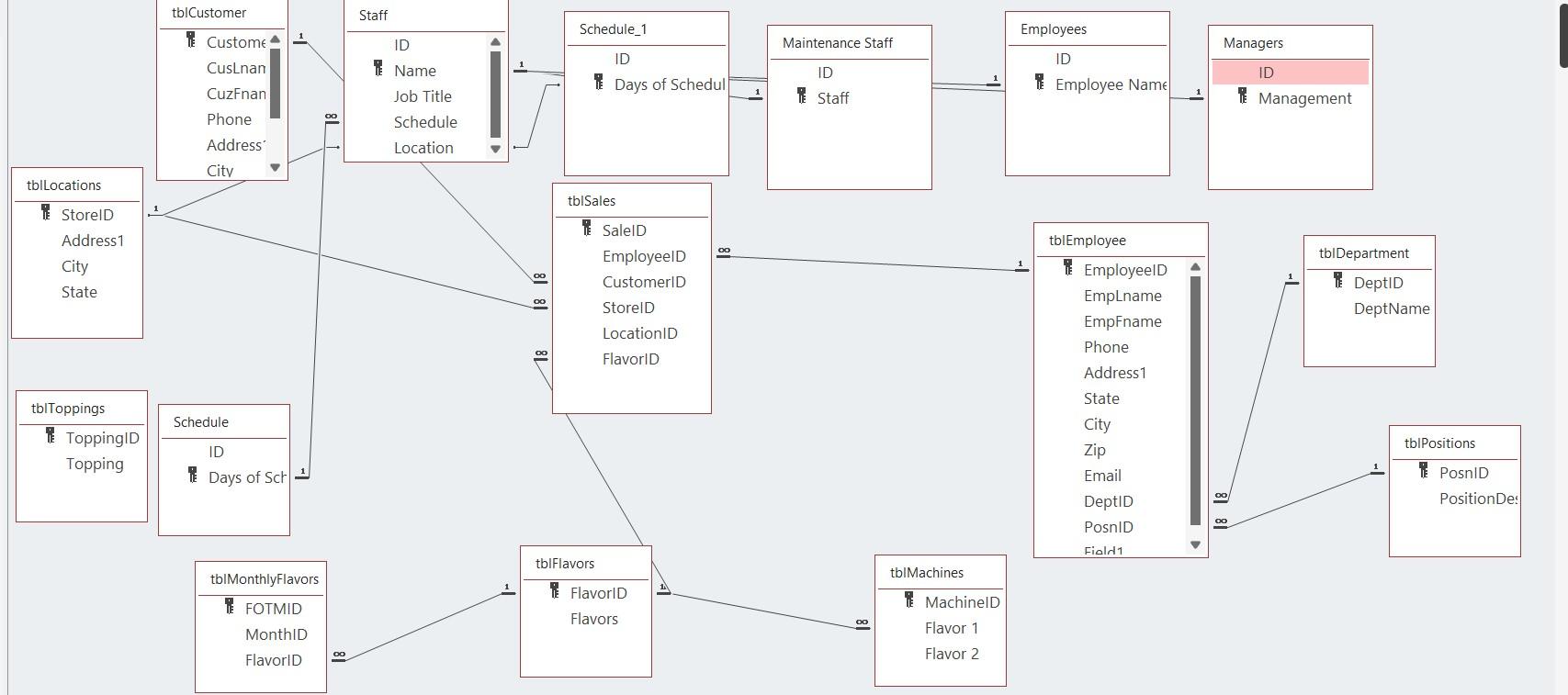Select Flavor 2 field in tblMachines
The image size is (1568, 695).
point(952,654)
